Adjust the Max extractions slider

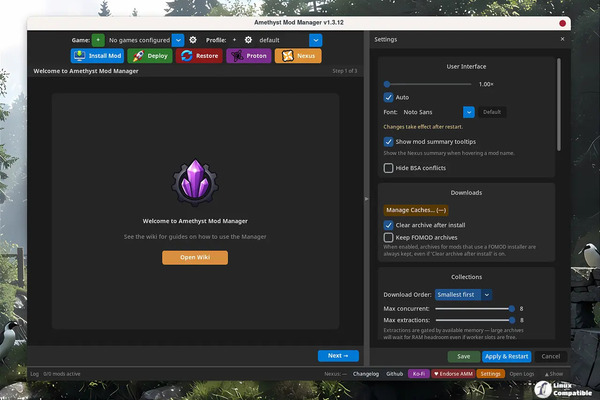pyautogui.click(x=475, y=320)
